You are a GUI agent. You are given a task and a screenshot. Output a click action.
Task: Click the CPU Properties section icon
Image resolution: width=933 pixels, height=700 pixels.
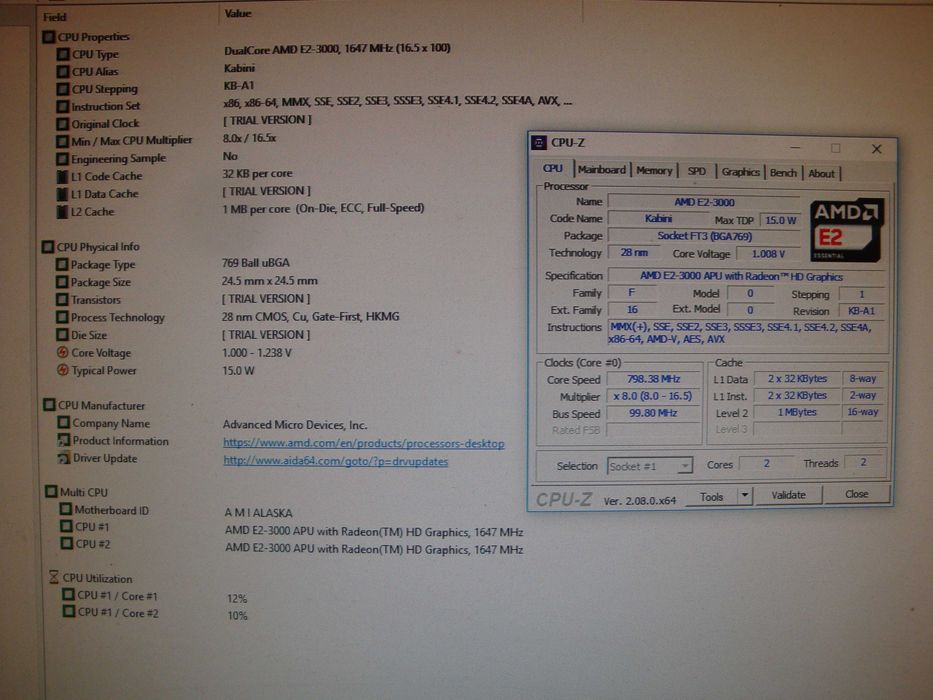48,38
